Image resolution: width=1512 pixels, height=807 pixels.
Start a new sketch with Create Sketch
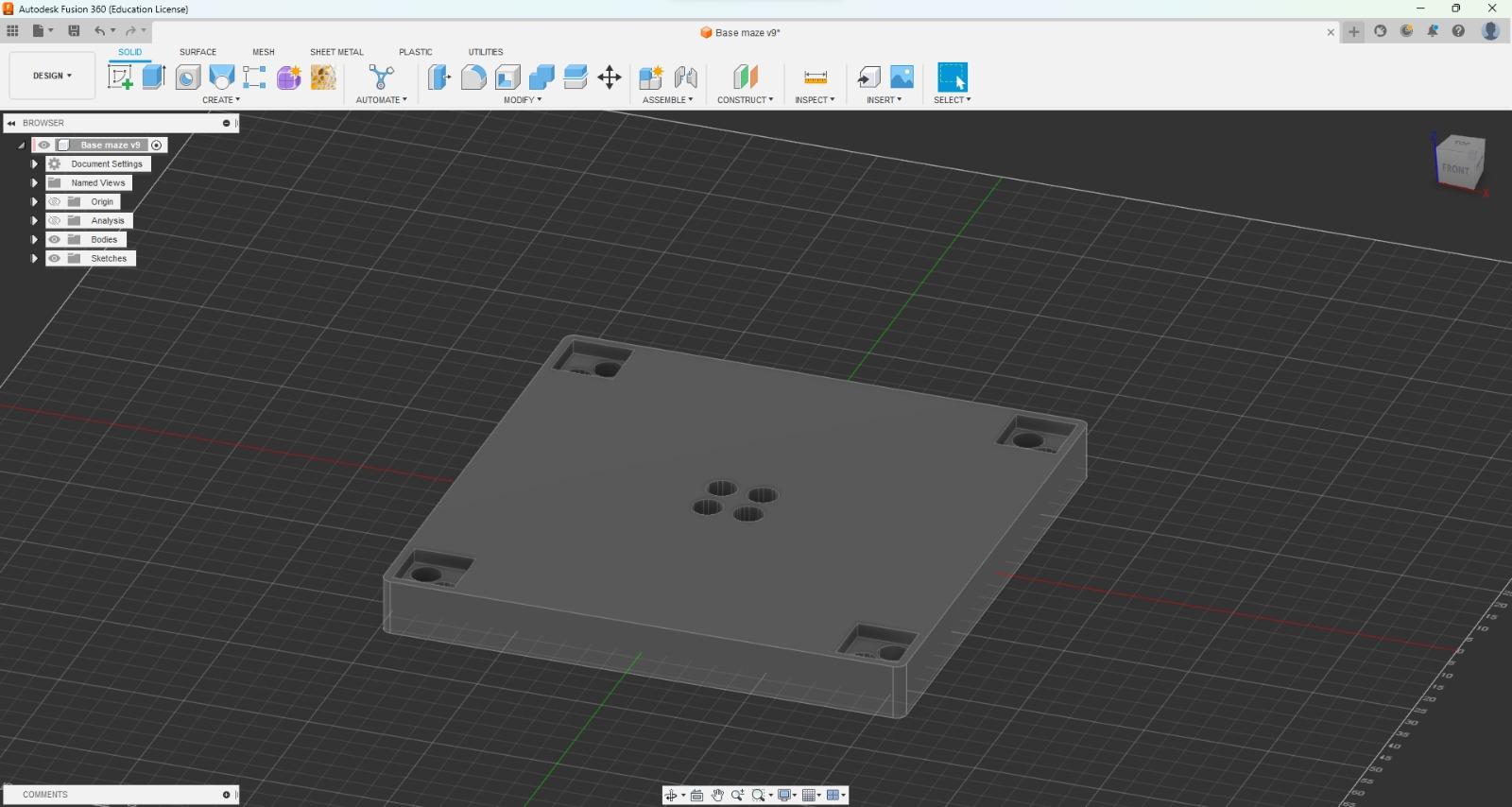coord(120,77)
